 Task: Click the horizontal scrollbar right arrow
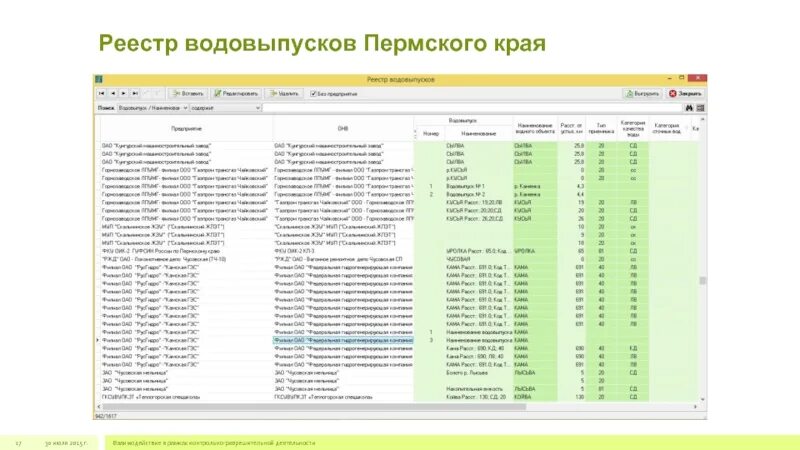point(695,407)
